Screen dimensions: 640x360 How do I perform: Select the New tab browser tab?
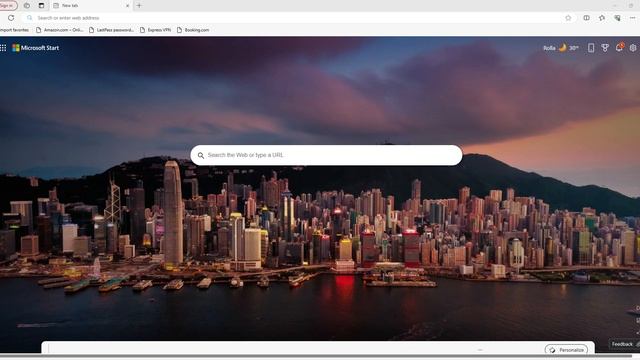[x=91, y=6]
